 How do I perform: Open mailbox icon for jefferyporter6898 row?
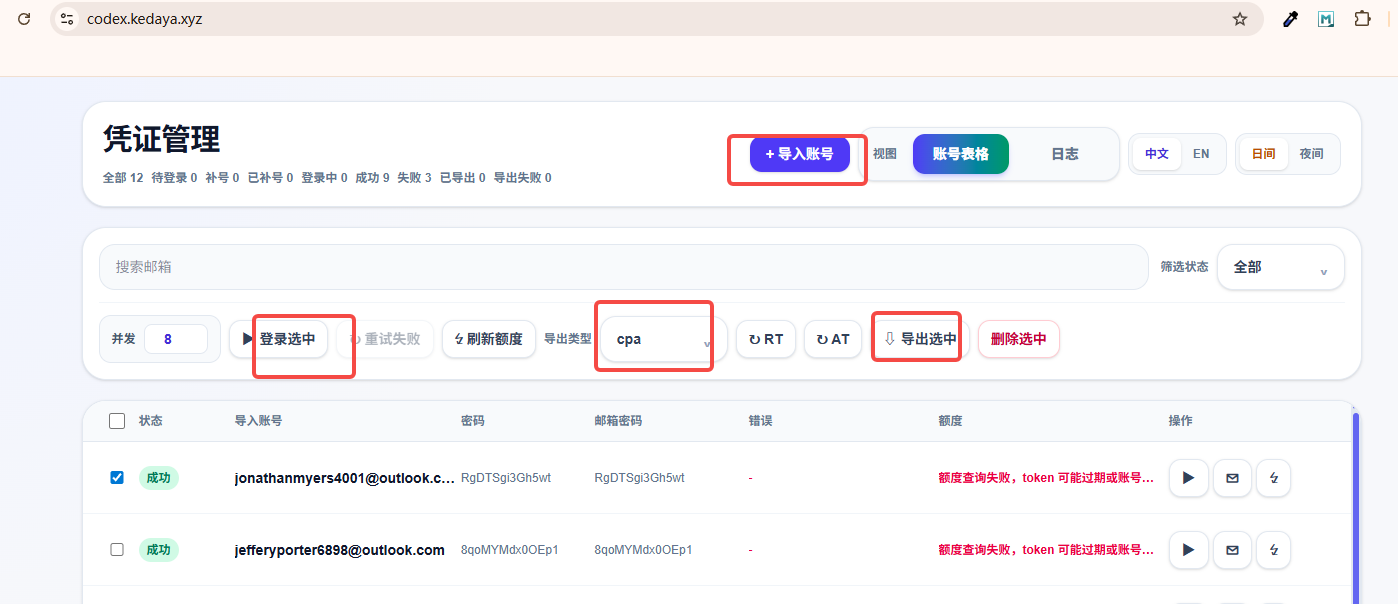1232,550
